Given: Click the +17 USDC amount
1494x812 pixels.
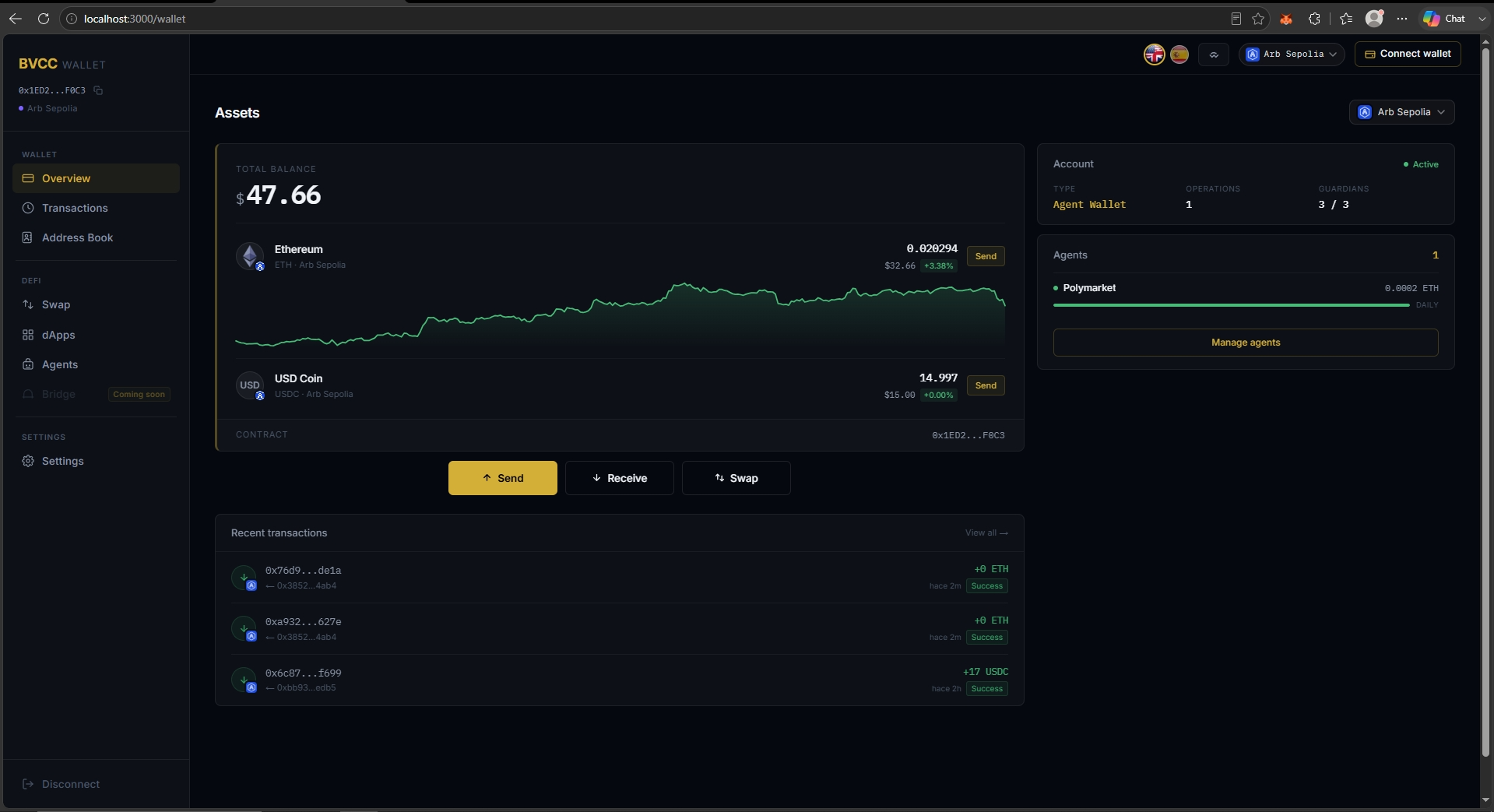Looking at the screenshot, I should 986,672.
